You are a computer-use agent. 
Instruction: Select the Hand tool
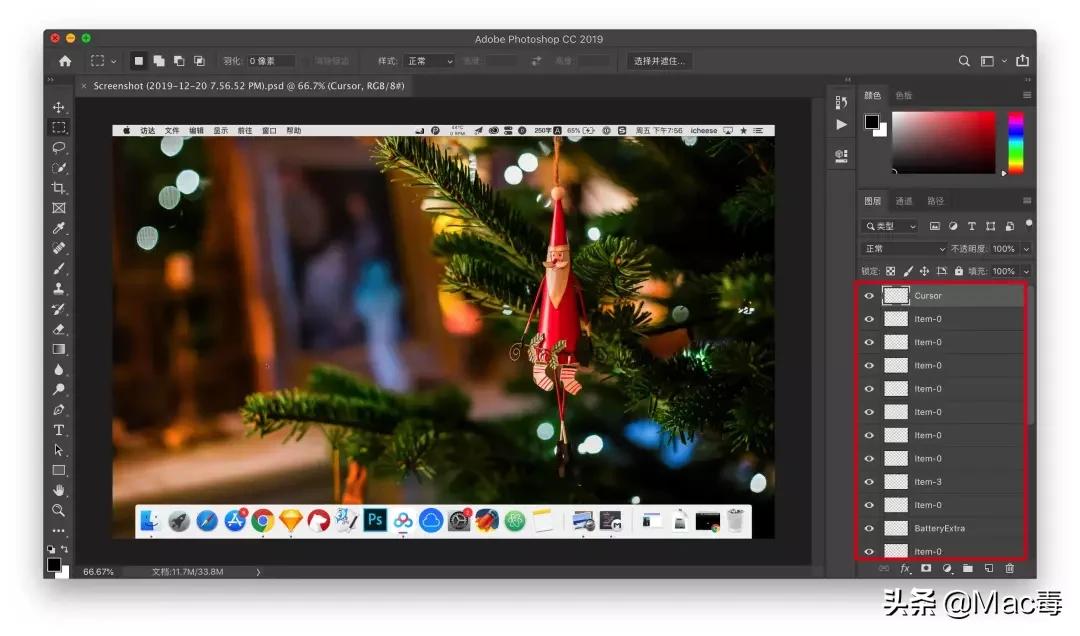click(59, 490)
